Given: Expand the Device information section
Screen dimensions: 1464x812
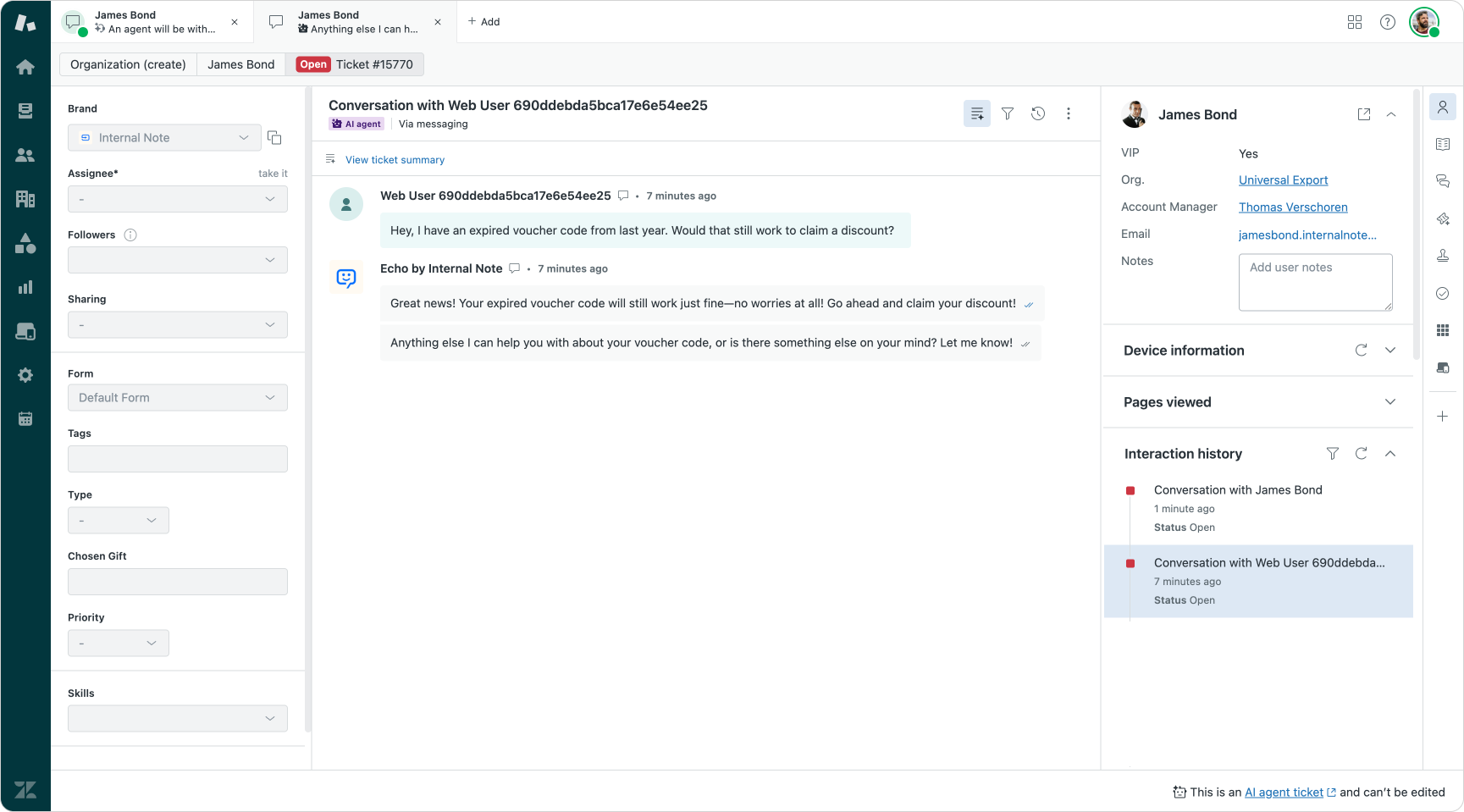Looking at the screenshot, I should (x=1389, y=351).
